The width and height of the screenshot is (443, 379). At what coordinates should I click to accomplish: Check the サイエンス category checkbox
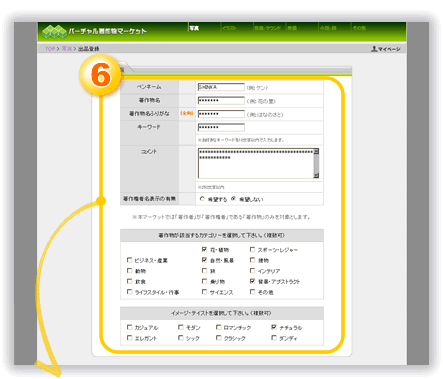click(x=204, y=292)
